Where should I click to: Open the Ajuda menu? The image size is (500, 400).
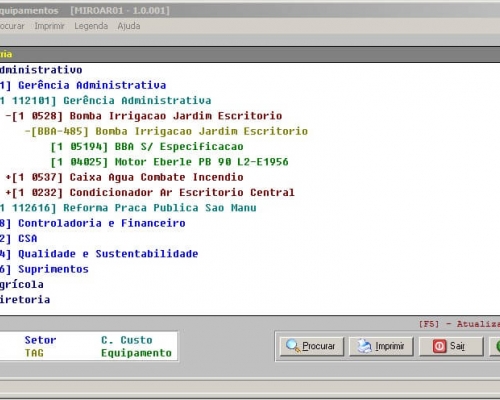click(129, 26)
